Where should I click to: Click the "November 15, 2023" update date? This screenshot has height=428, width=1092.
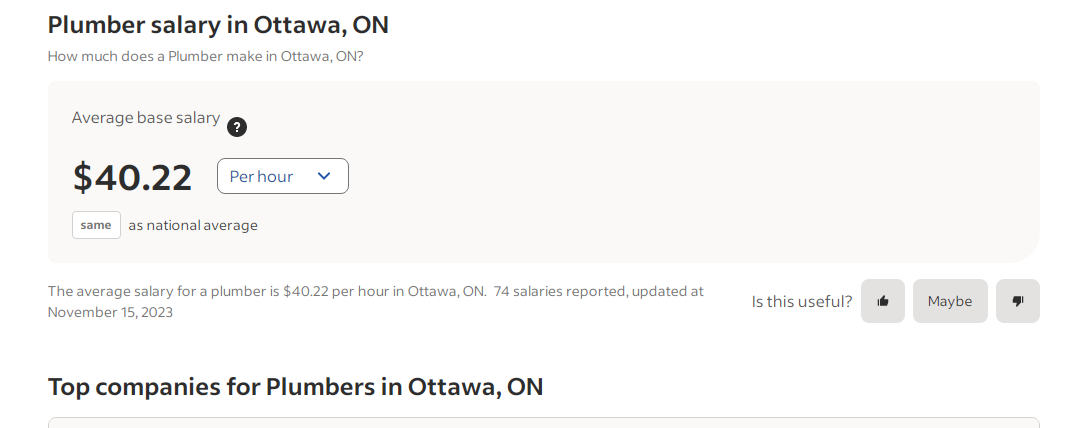coord(110,312)
